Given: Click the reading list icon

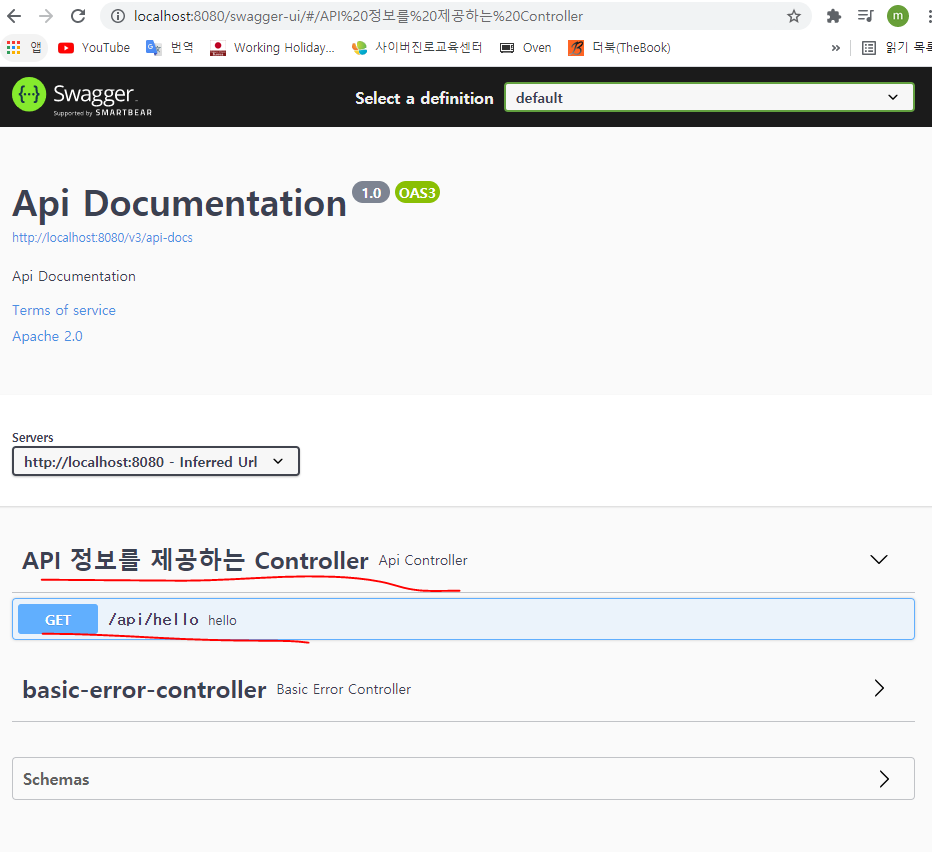Looking at the screenshot, I should [868, 47].
